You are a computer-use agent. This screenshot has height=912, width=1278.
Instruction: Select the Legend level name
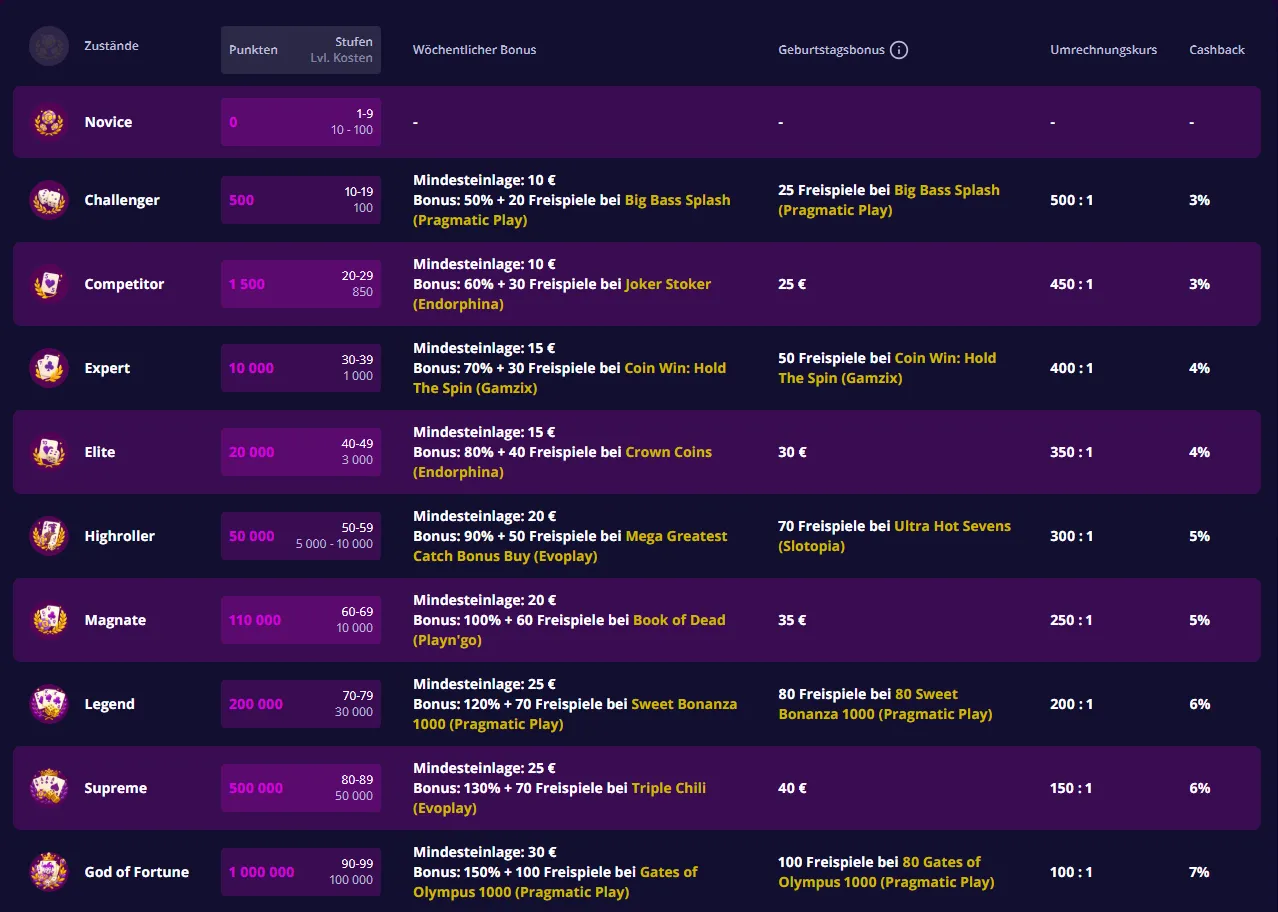coord(110,704)
